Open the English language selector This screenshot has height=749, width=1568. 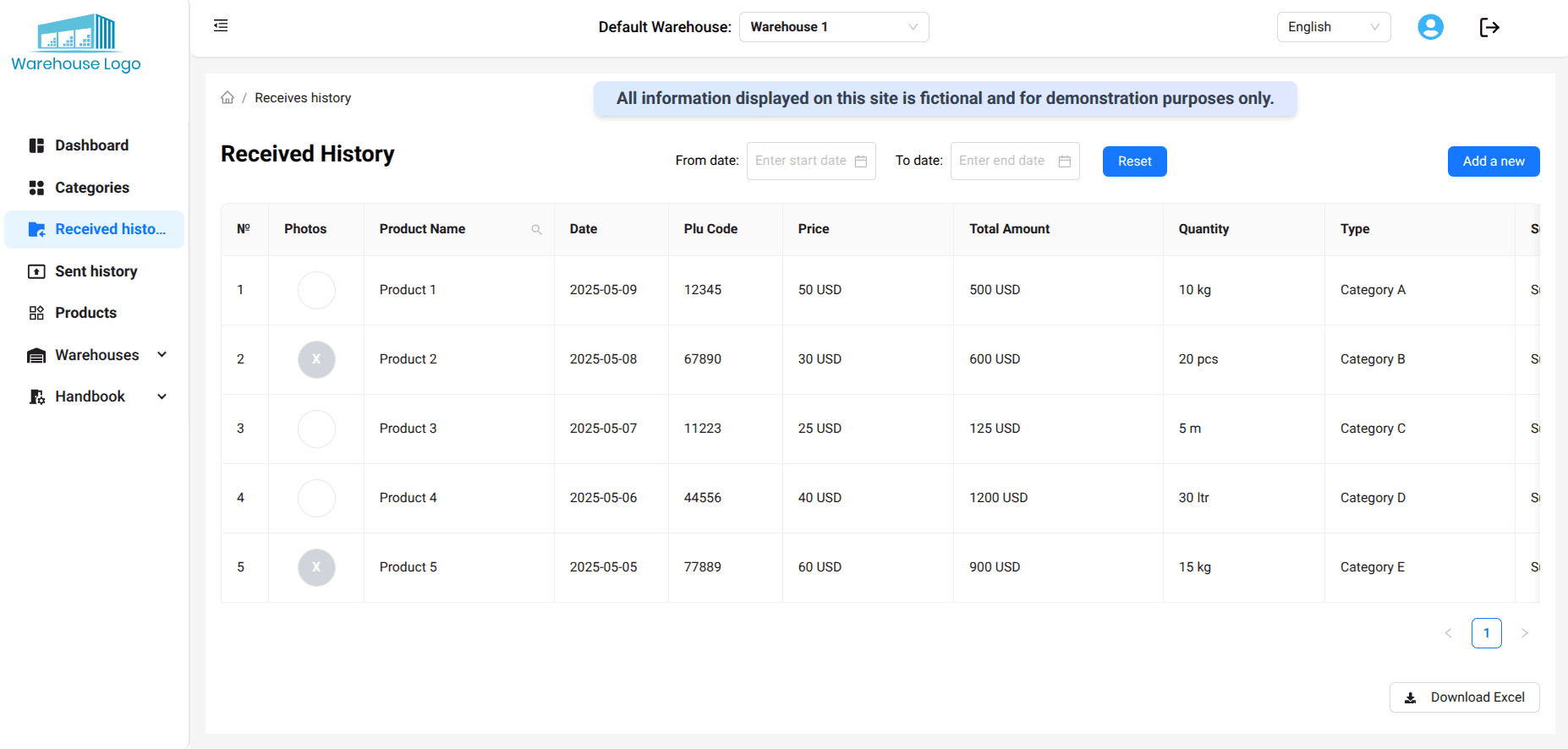pos(1334,27)
